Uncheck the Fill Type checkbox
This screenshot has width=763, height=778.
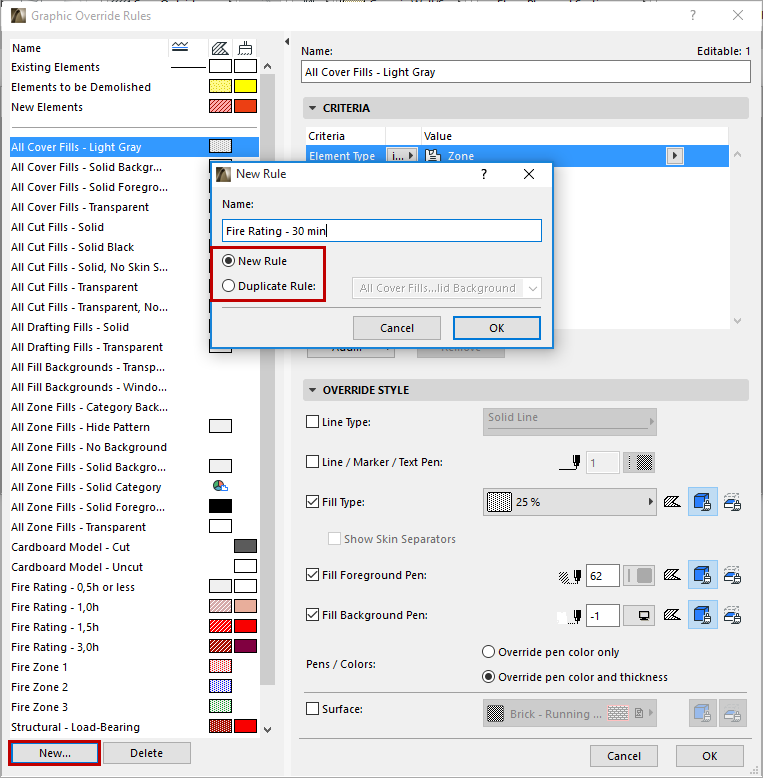tap(313, 502)
